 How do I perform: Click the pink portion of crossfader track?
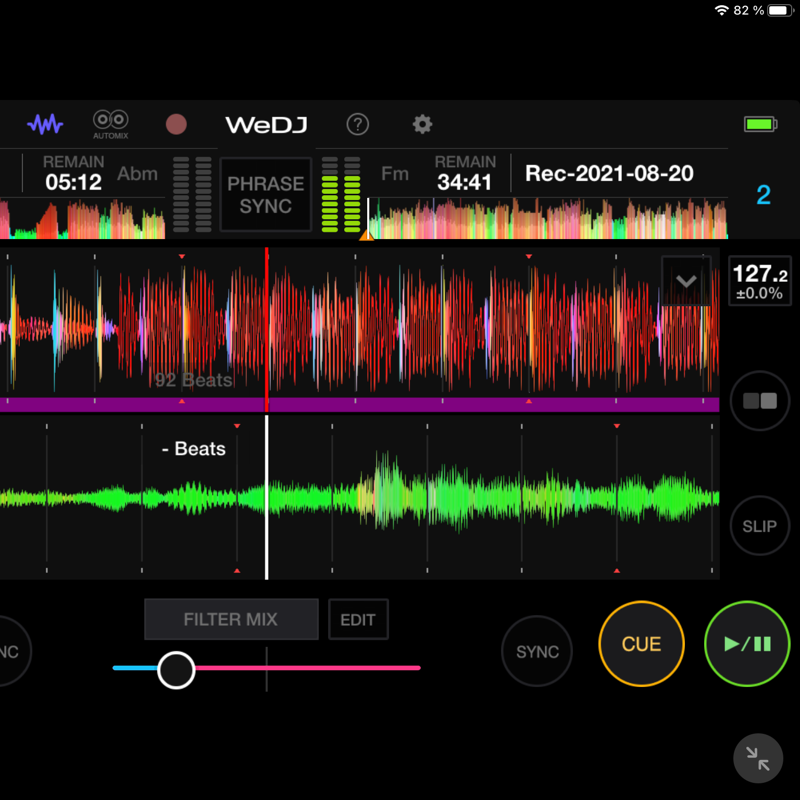[x=308, y=668]
